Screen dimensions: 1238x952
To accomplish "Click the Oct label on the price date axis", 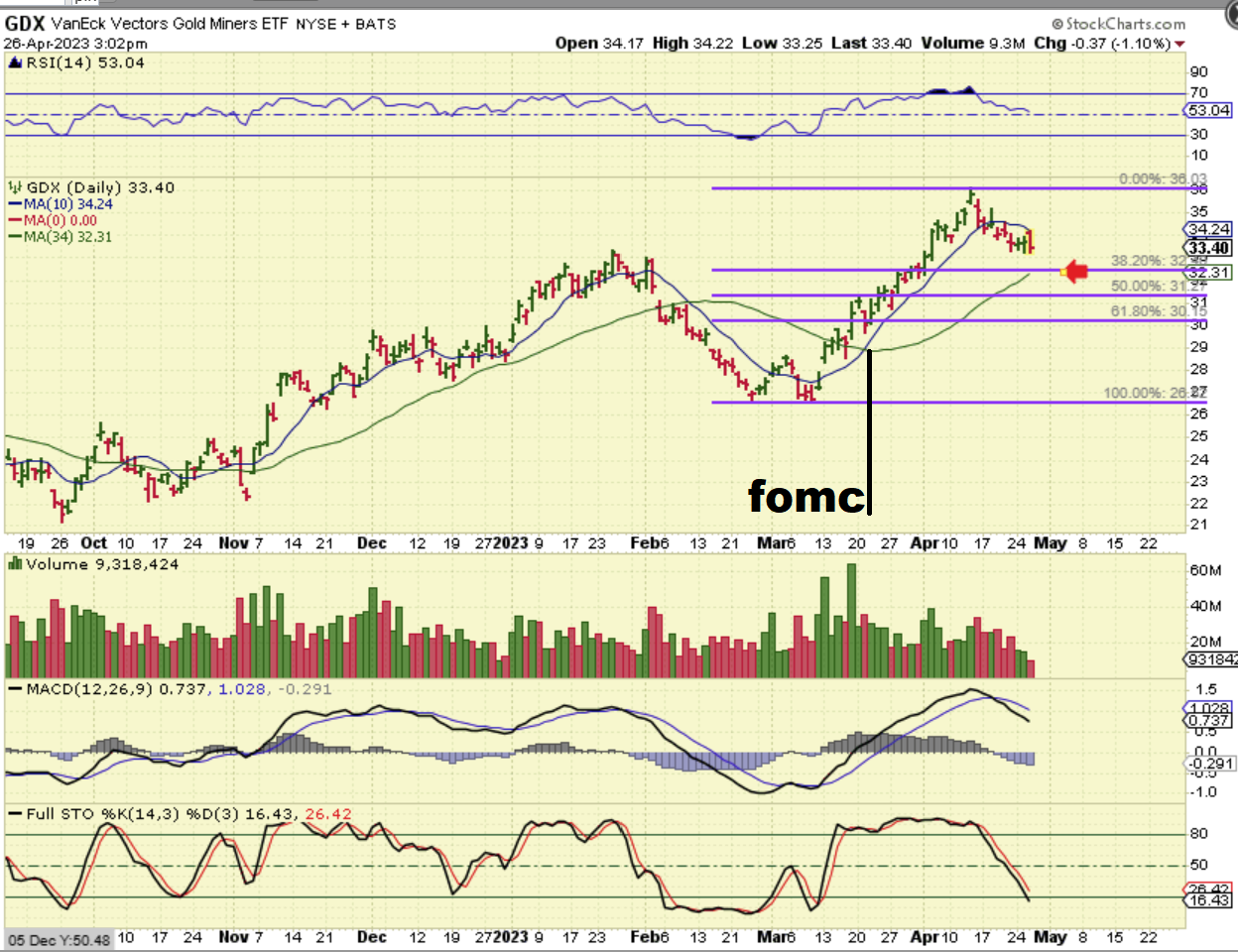I will [x=93, y=542].
